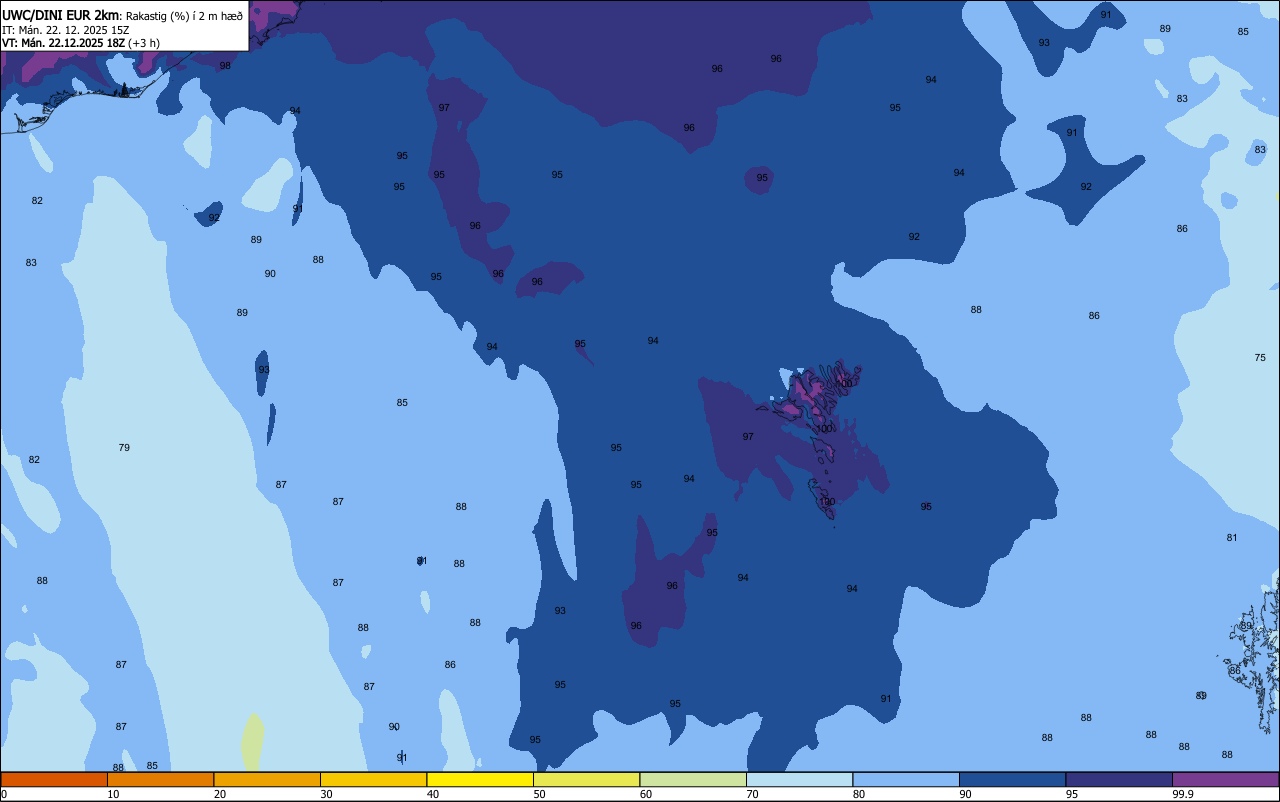Click the medium blue 90–95 legend swatch

point(1012,779)
